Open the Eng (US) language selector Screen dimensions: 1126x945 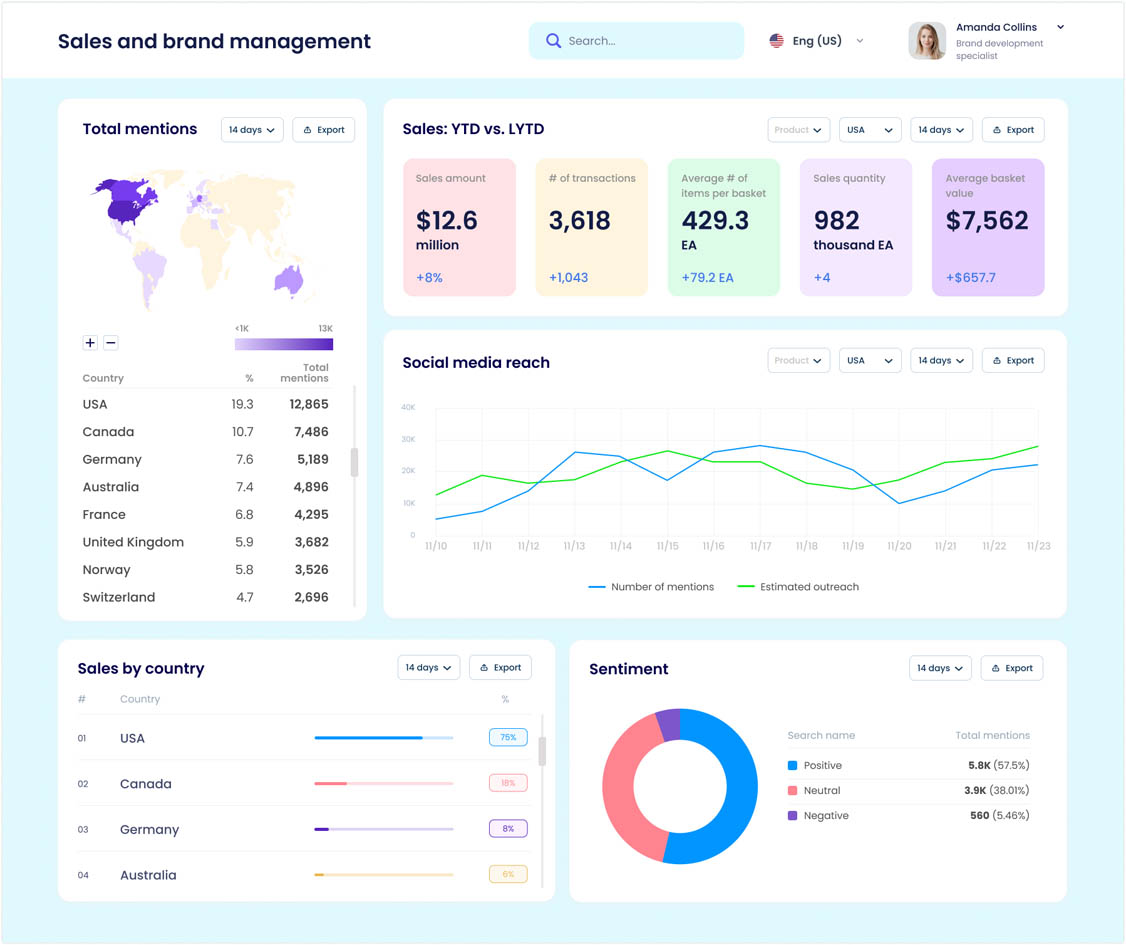tap(817, 41)
